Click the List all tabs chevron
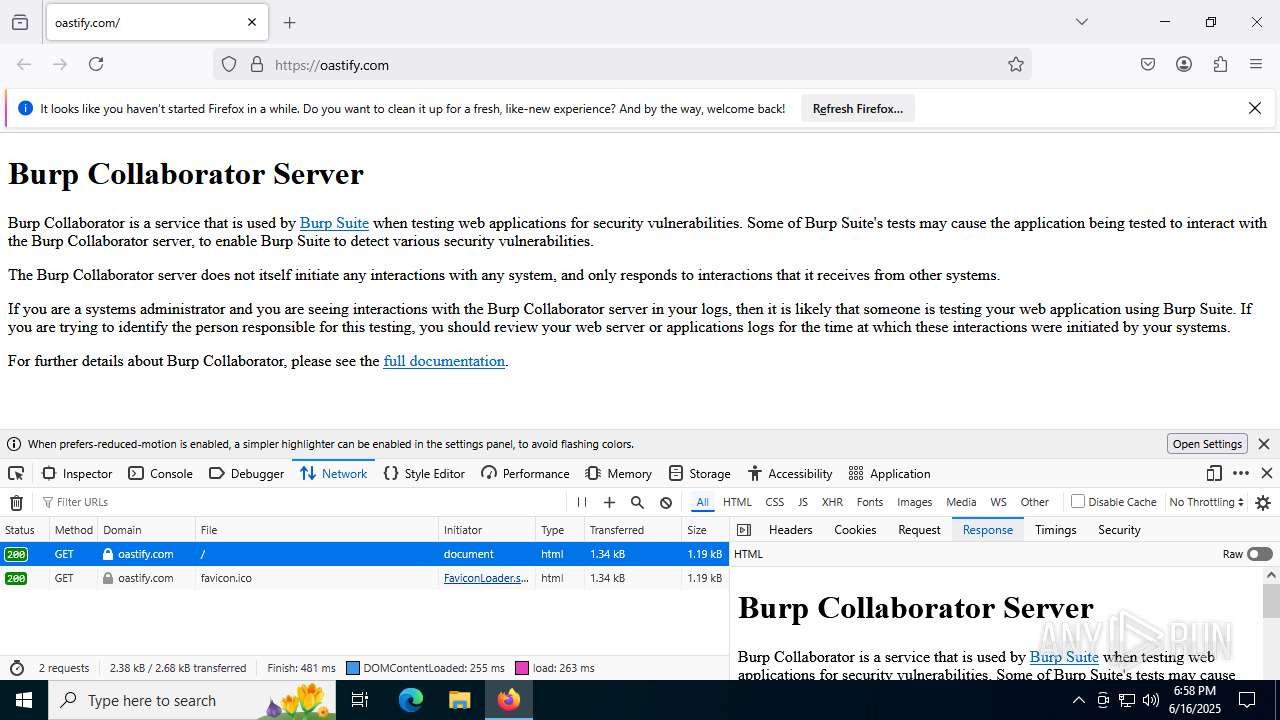1280x720 pixels. 1081,22
